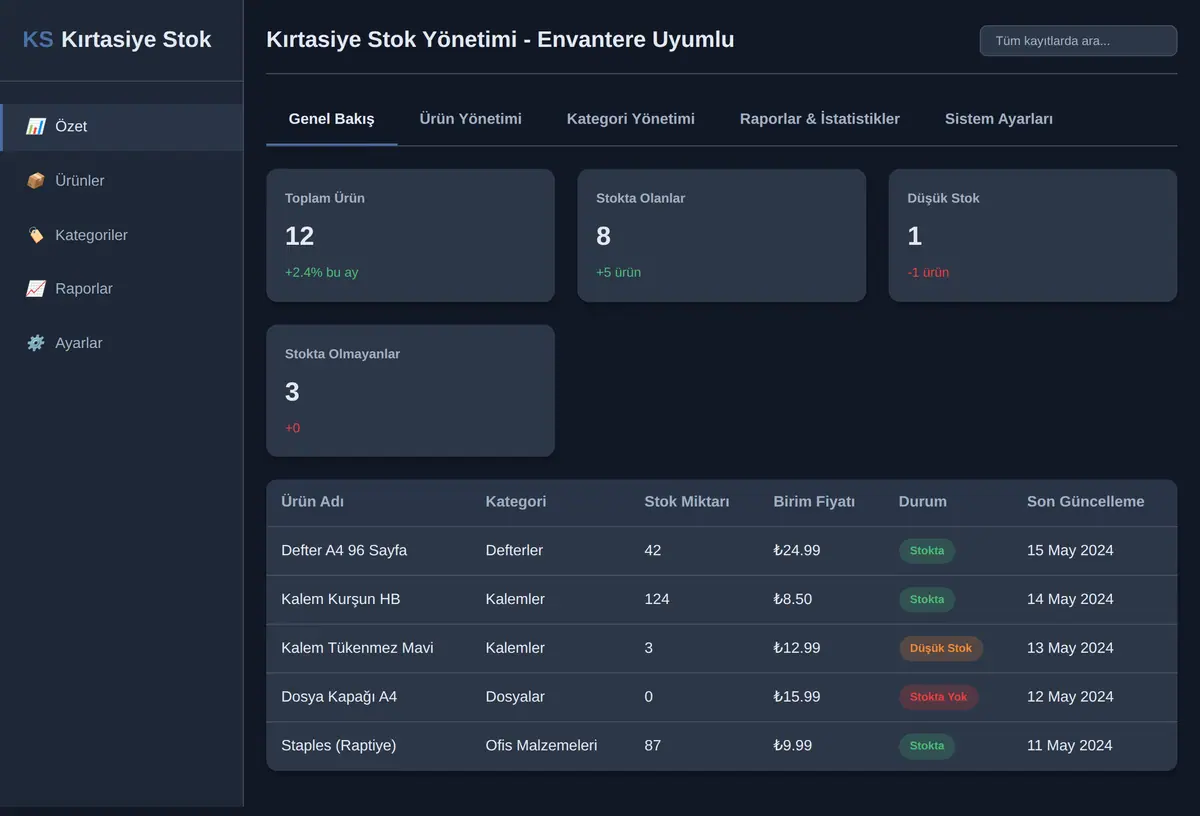This screenshot has height=816, width=1200.
Task: Open Kategoriler label from sidebar
Action: coord(91,235)
